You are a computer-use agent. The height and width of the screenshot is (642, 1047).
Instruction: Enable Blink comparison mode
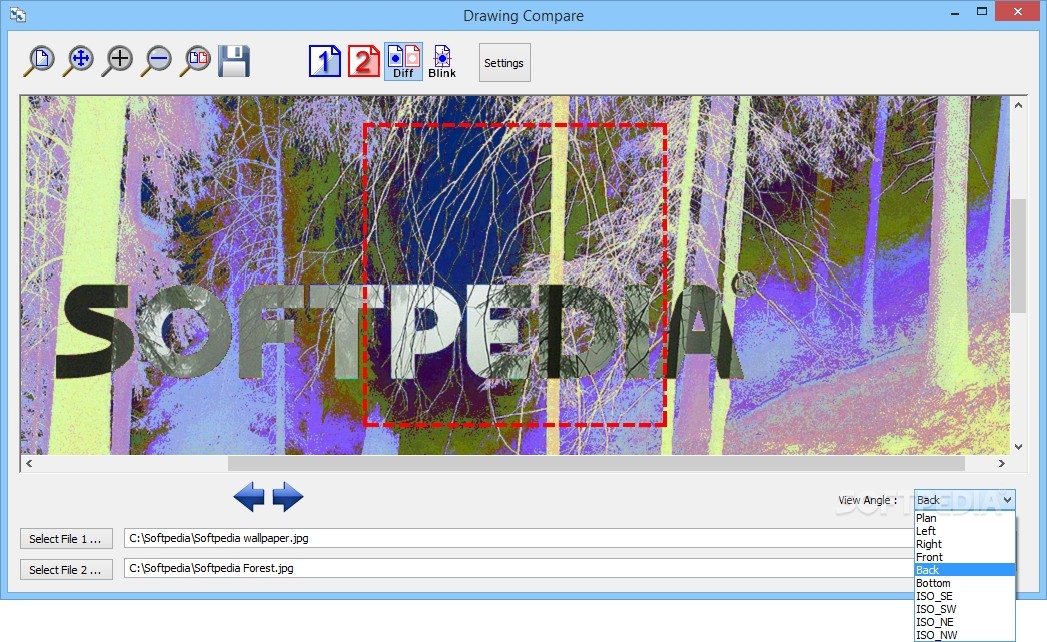(442, 62)
